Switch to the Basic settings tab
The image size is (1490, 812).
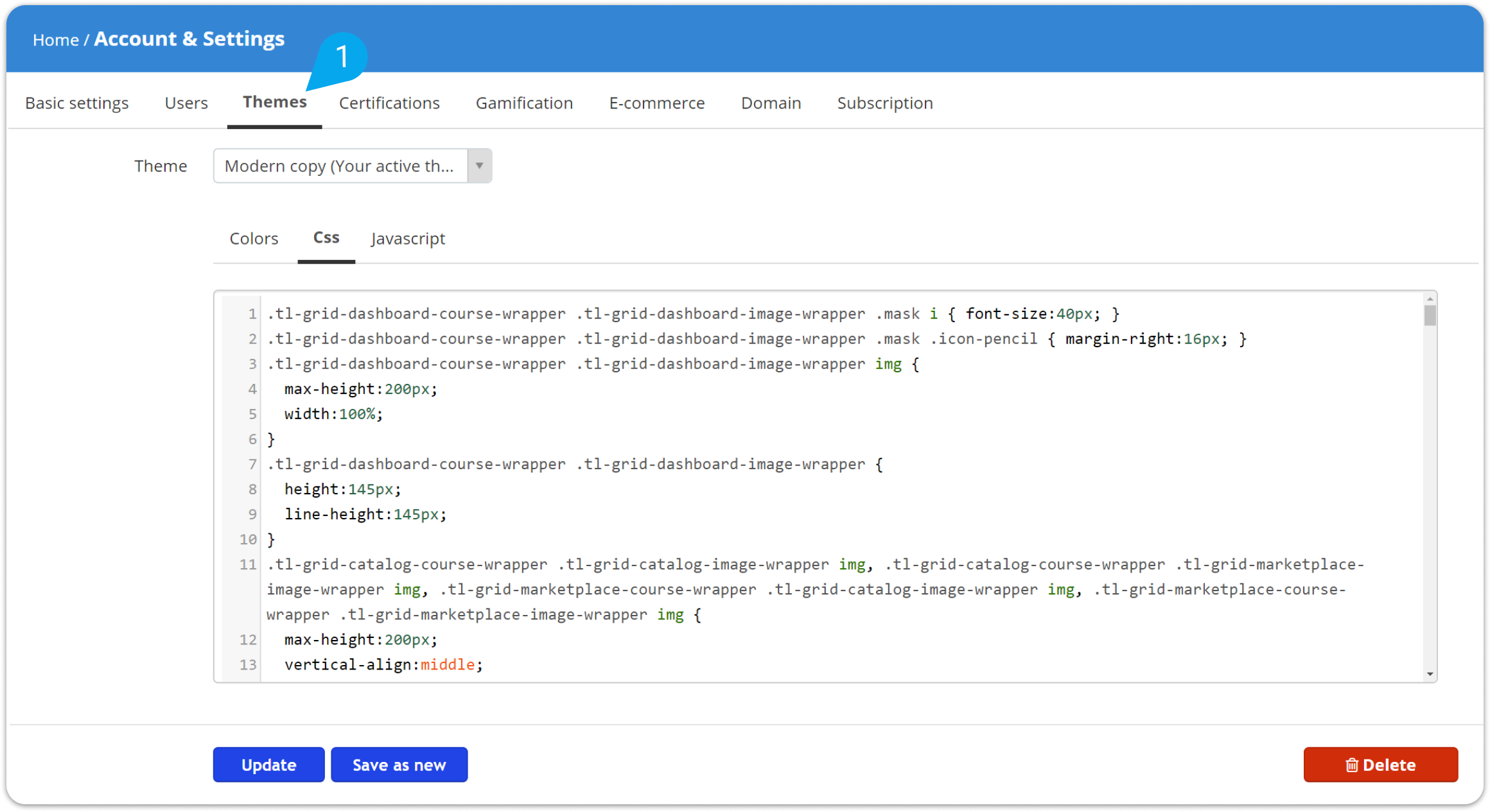click(x=77, y=103)
